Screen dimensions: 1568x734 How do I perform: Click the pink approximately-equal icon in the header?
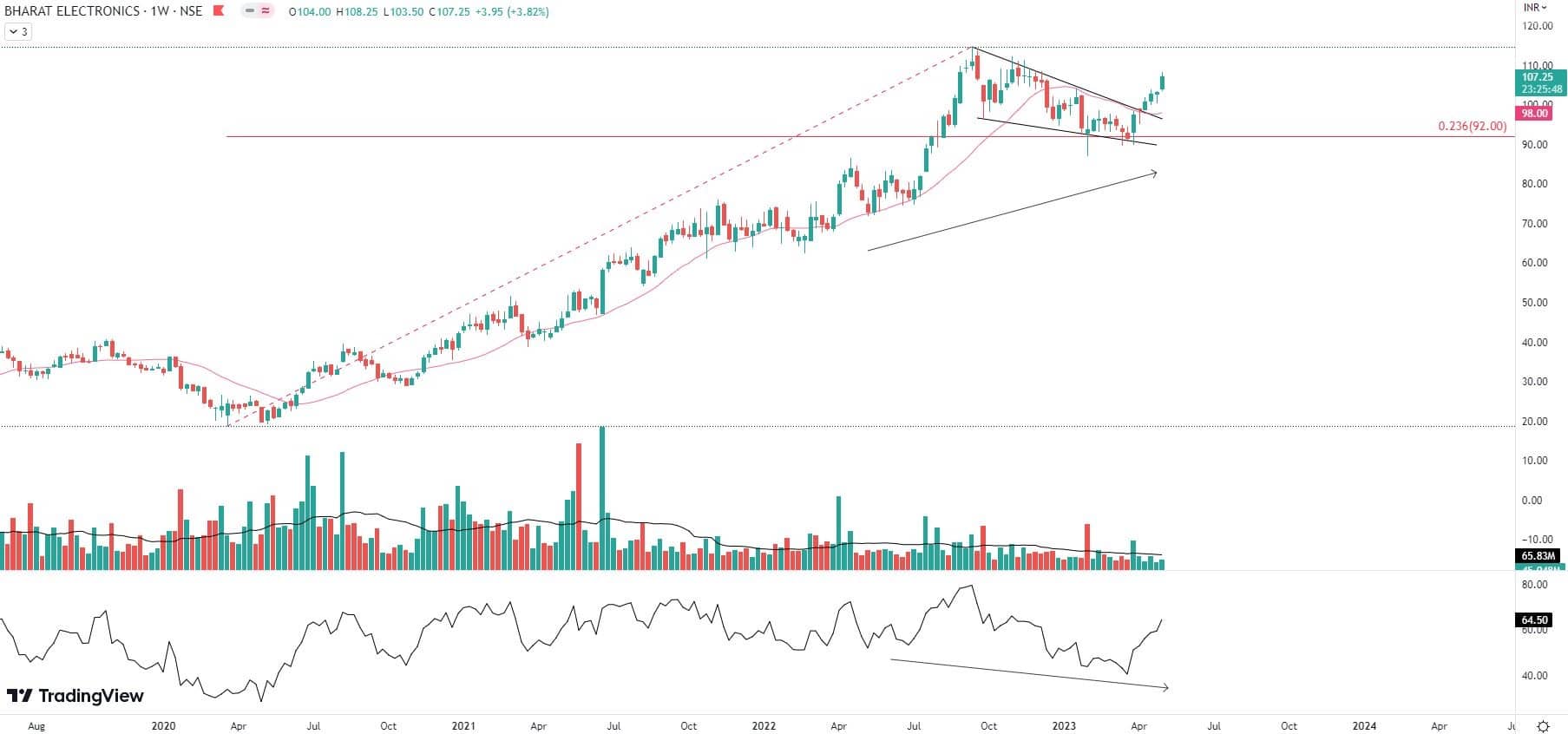coord(265,11)
